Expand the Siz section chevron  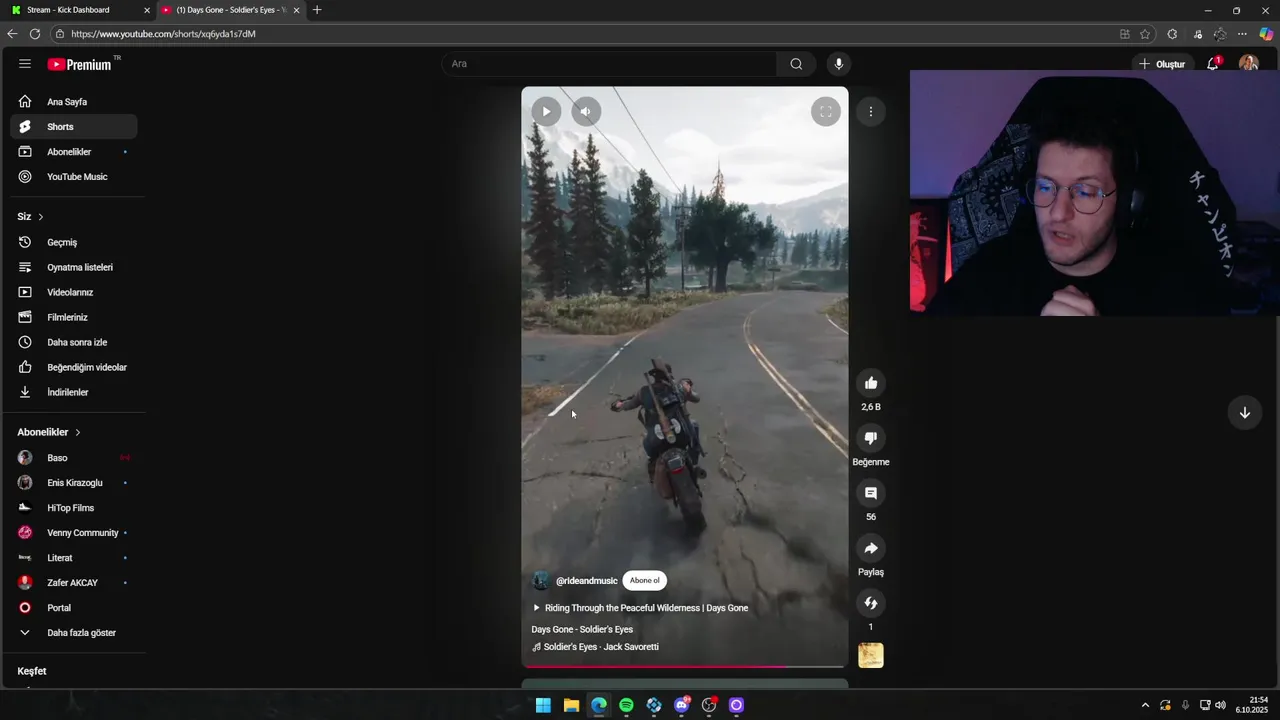click(x=40, y=217)
